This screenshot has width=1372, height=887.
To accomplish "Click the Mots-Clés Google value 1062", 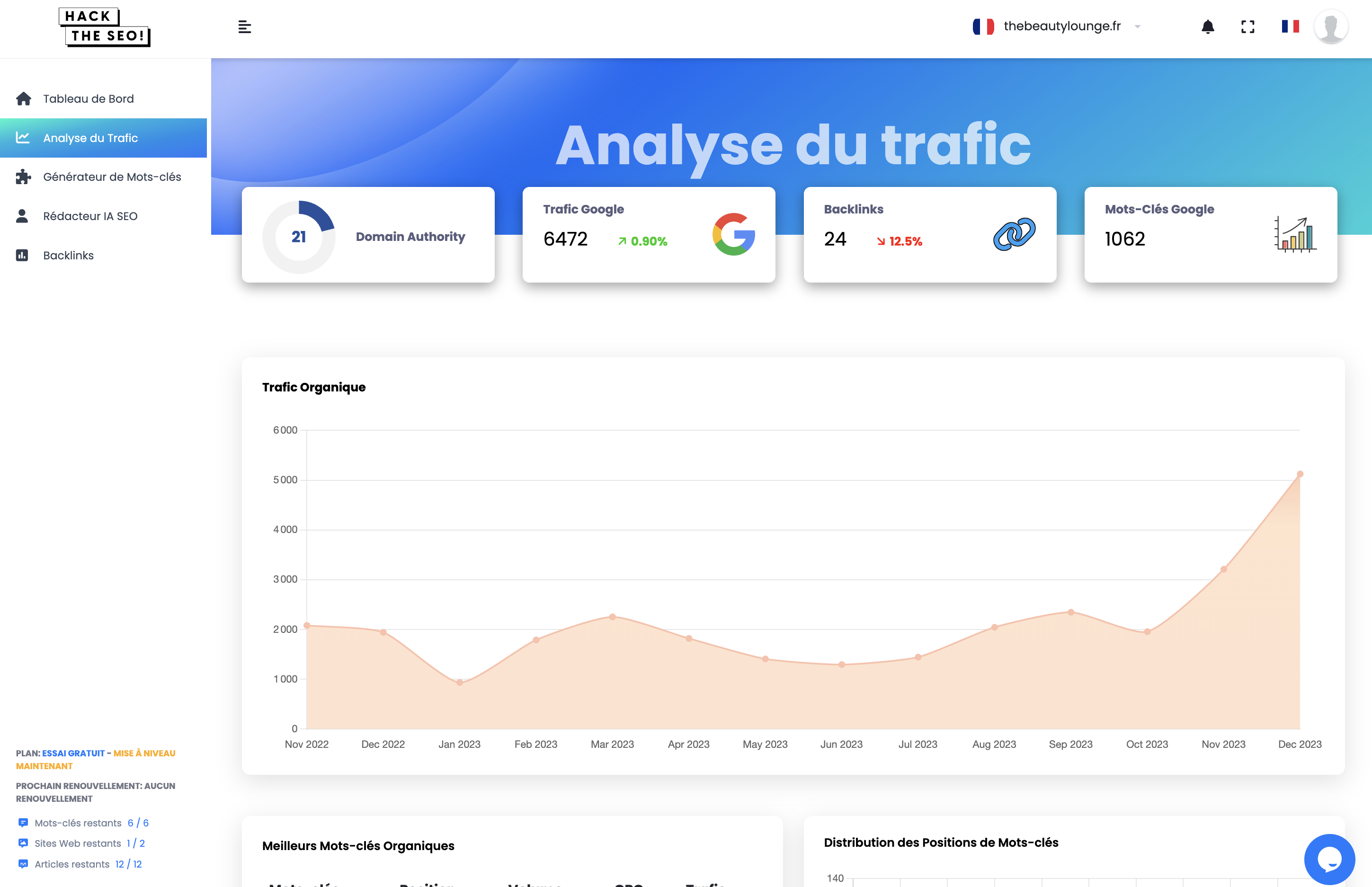I will 1124,239.
